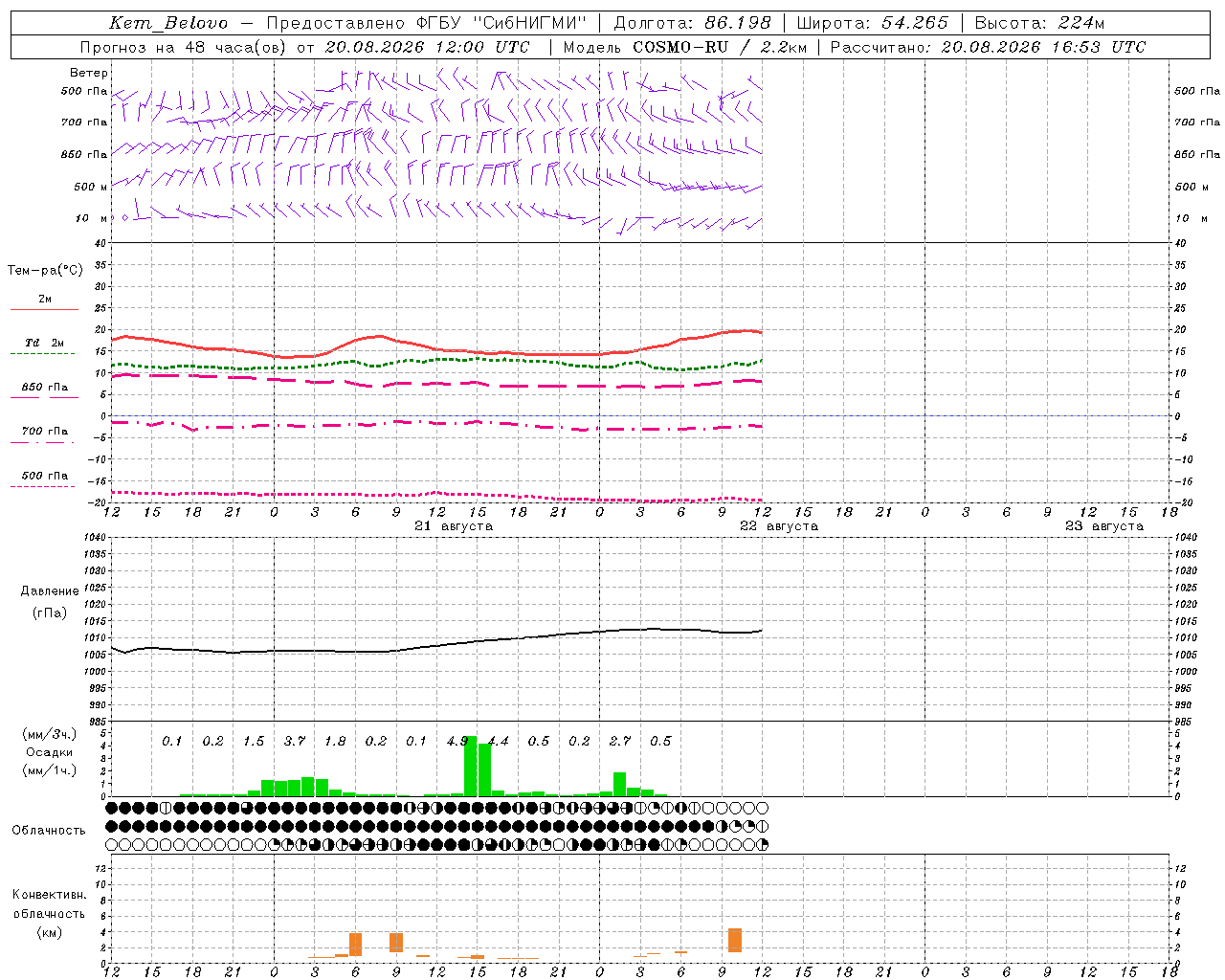The width and height of the screenshot is (1225, 980).
Task: Click the Конвективн. облачность panel label
Action: click(x=49, y=913)
